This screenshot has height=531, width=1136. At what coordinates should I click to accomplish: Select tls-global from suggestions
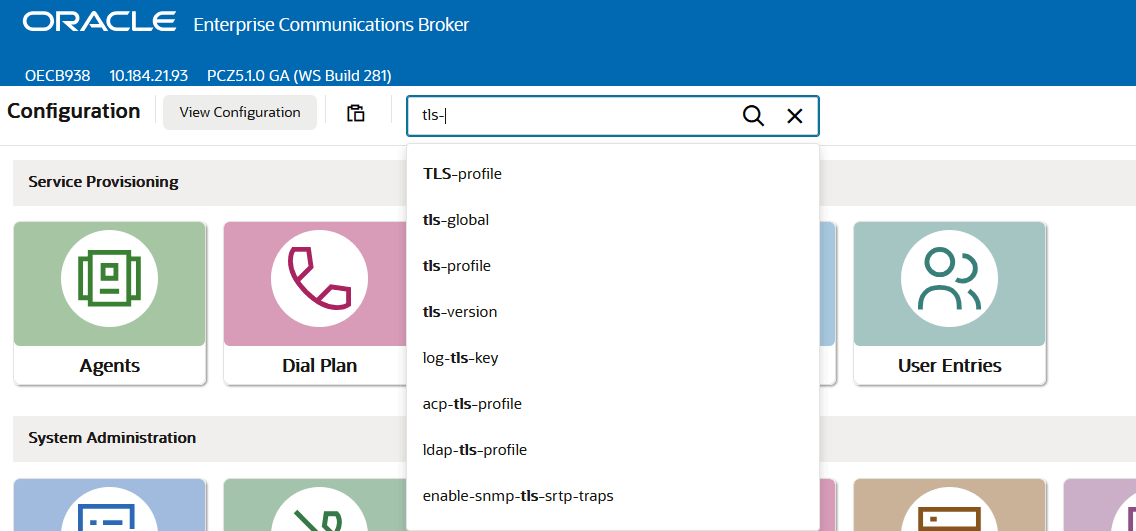pos(613,219)
